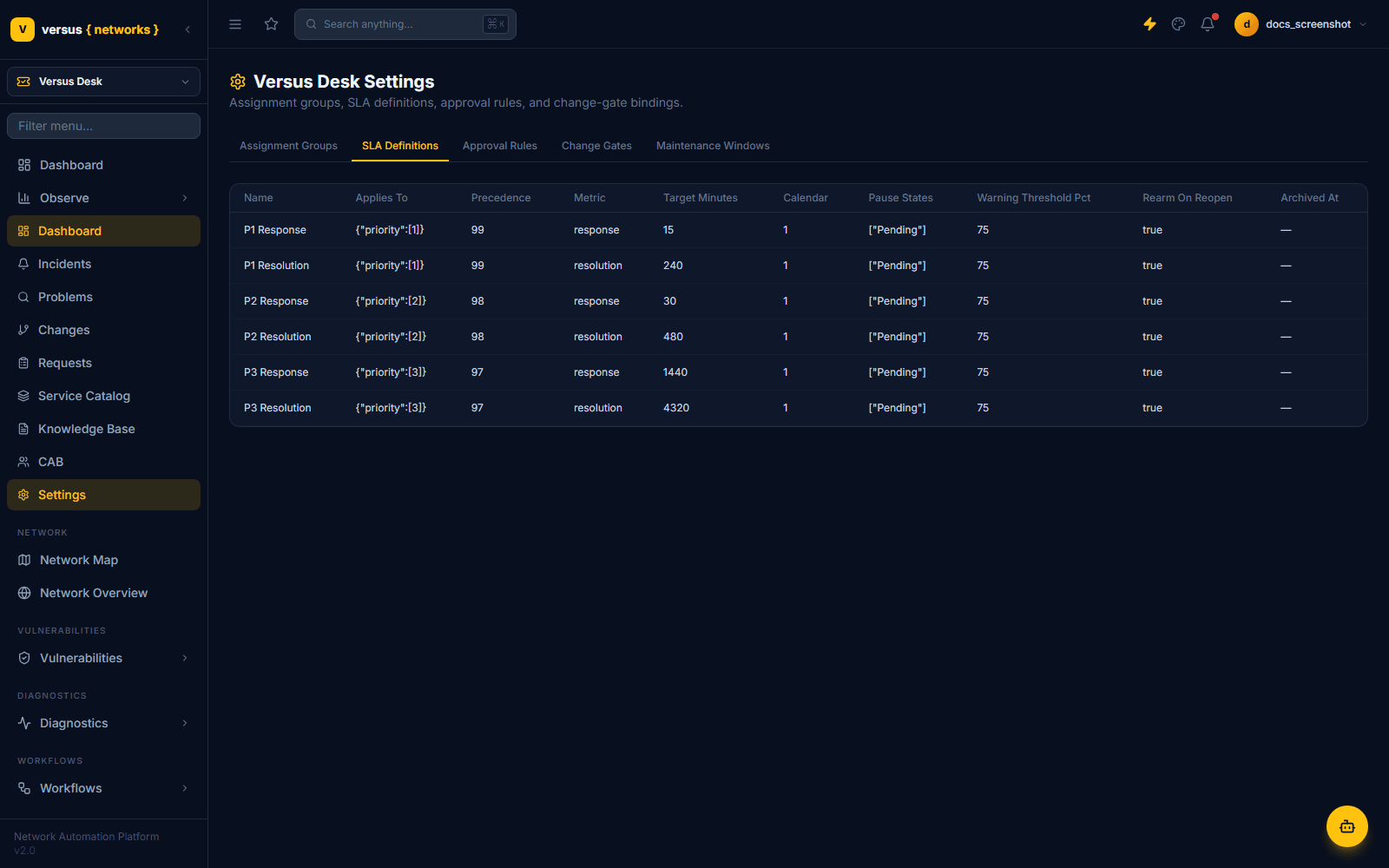Switch to Maintenance Windows tab
The width and height of the screenshot is (1389, 868).
[x=713, y=146]
